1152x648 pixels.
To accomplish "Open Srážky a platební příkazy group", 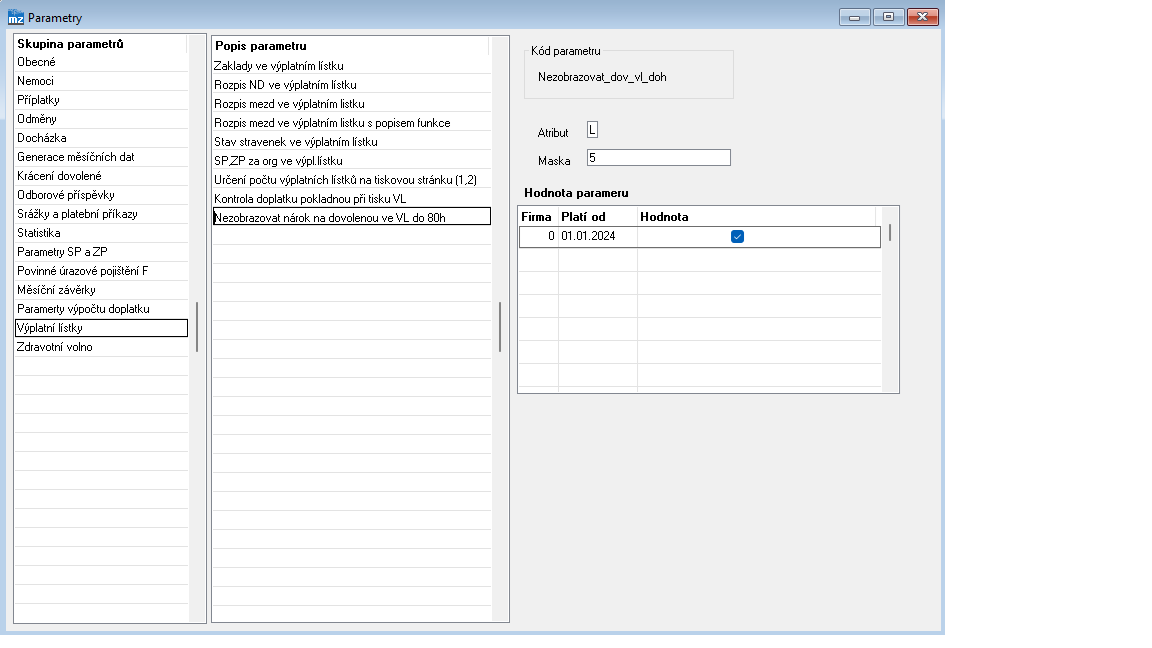I will [x=101, y=215].
